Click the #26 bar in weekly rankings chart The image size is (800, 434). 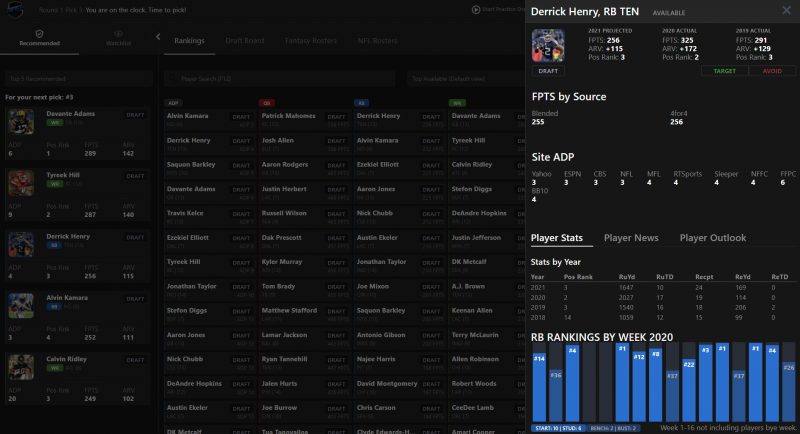(789, 392)
